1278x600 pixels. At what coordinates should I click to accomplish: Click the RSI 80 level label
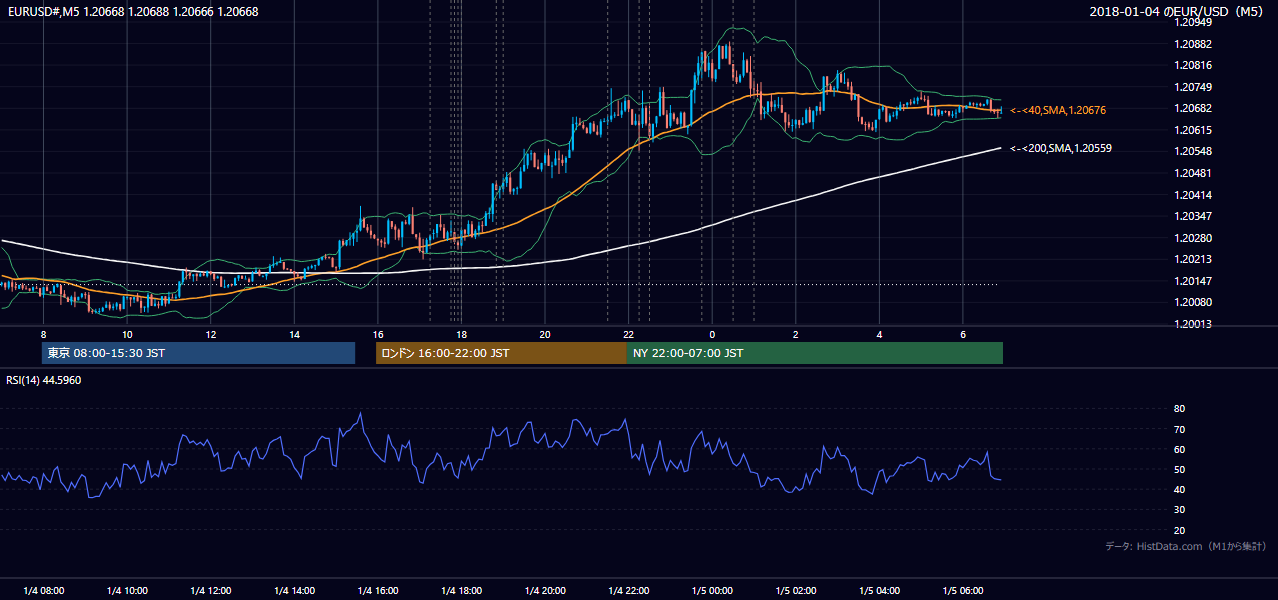click(x=1179, y=409)
